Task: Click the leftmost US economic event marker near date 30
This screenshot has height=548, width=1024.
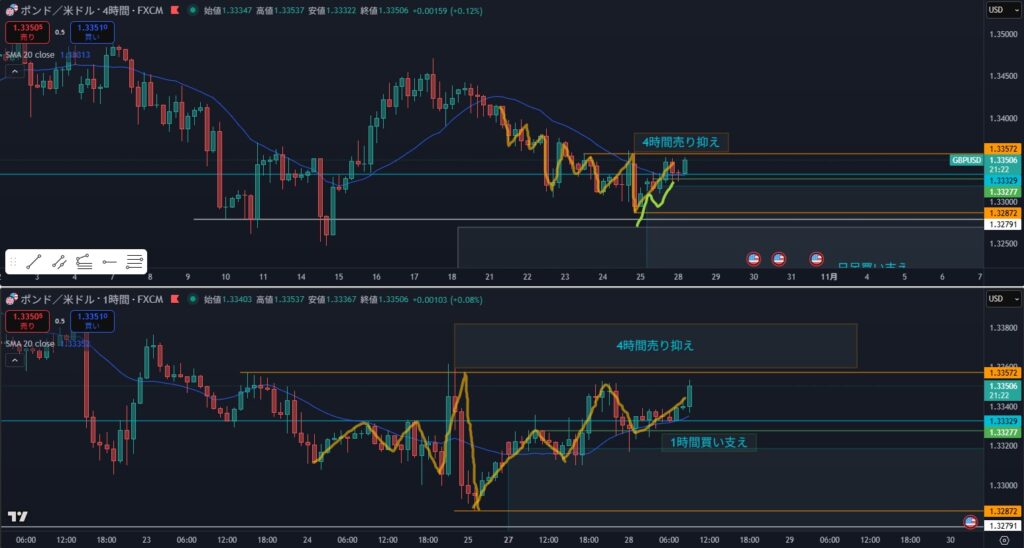Action: [754, 258]
